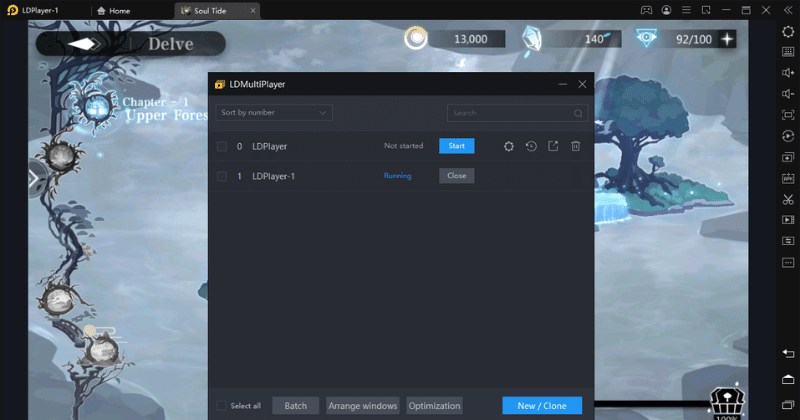Click the Running status text
The width and height of the screenshot is (800, 420).
[x=397, y=176]
